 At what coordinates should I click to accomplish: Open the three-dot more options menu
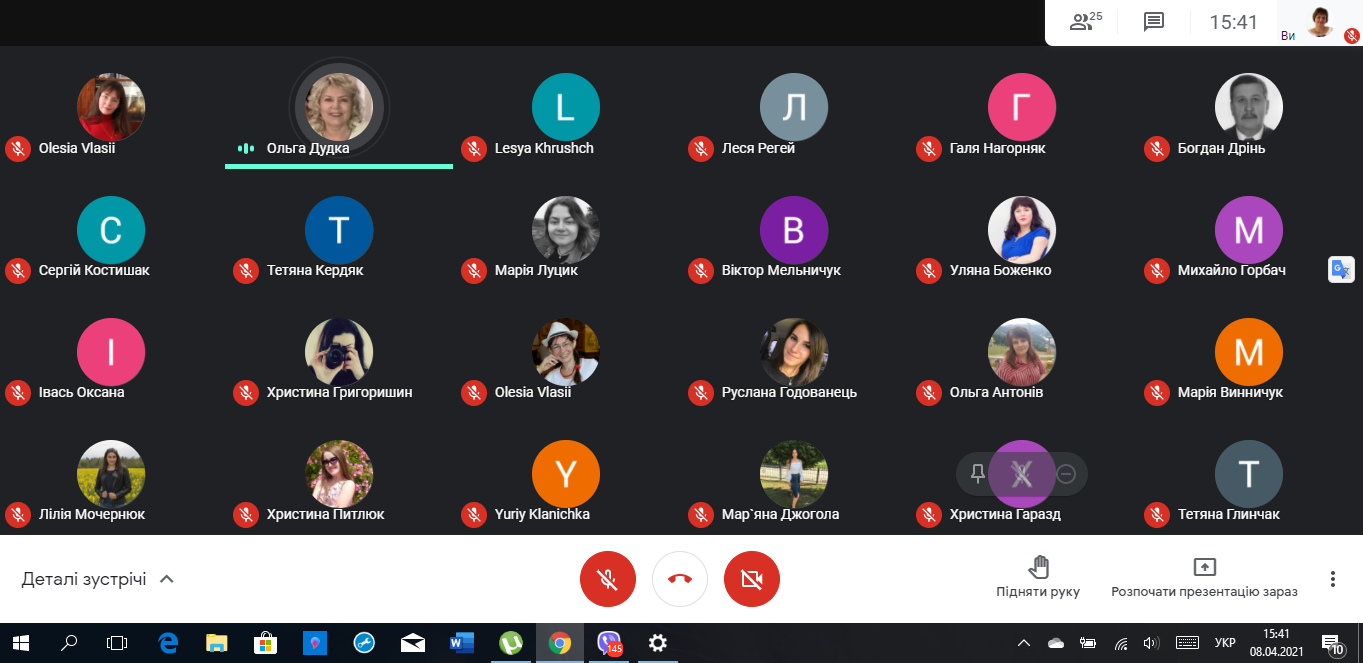1332,579
